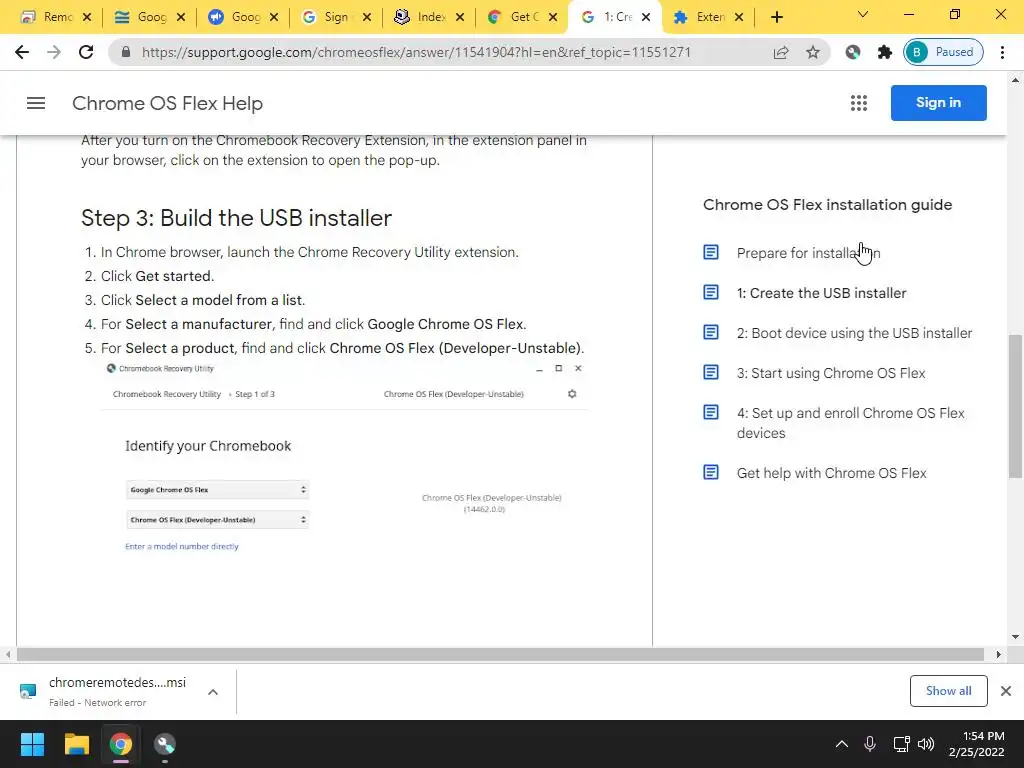Open the Chrome three-dot menu
The width and height of the screenshot is (1024, 768).
[1002, 52]
